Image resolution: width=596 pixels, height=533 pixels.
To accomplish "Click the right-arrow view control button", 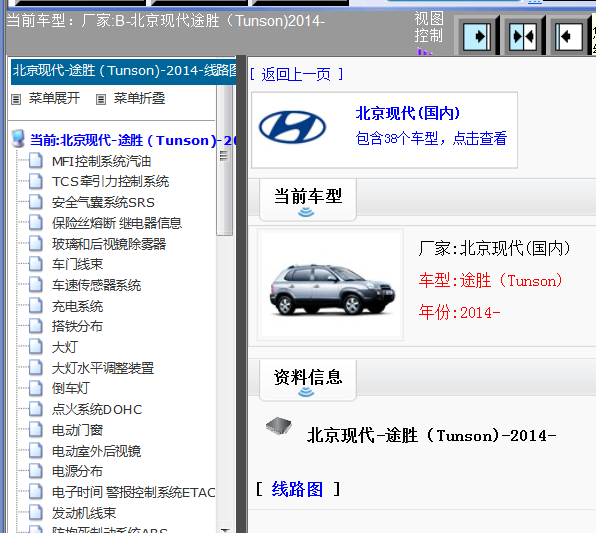I will pyautogui.click(x=477, y=37).
